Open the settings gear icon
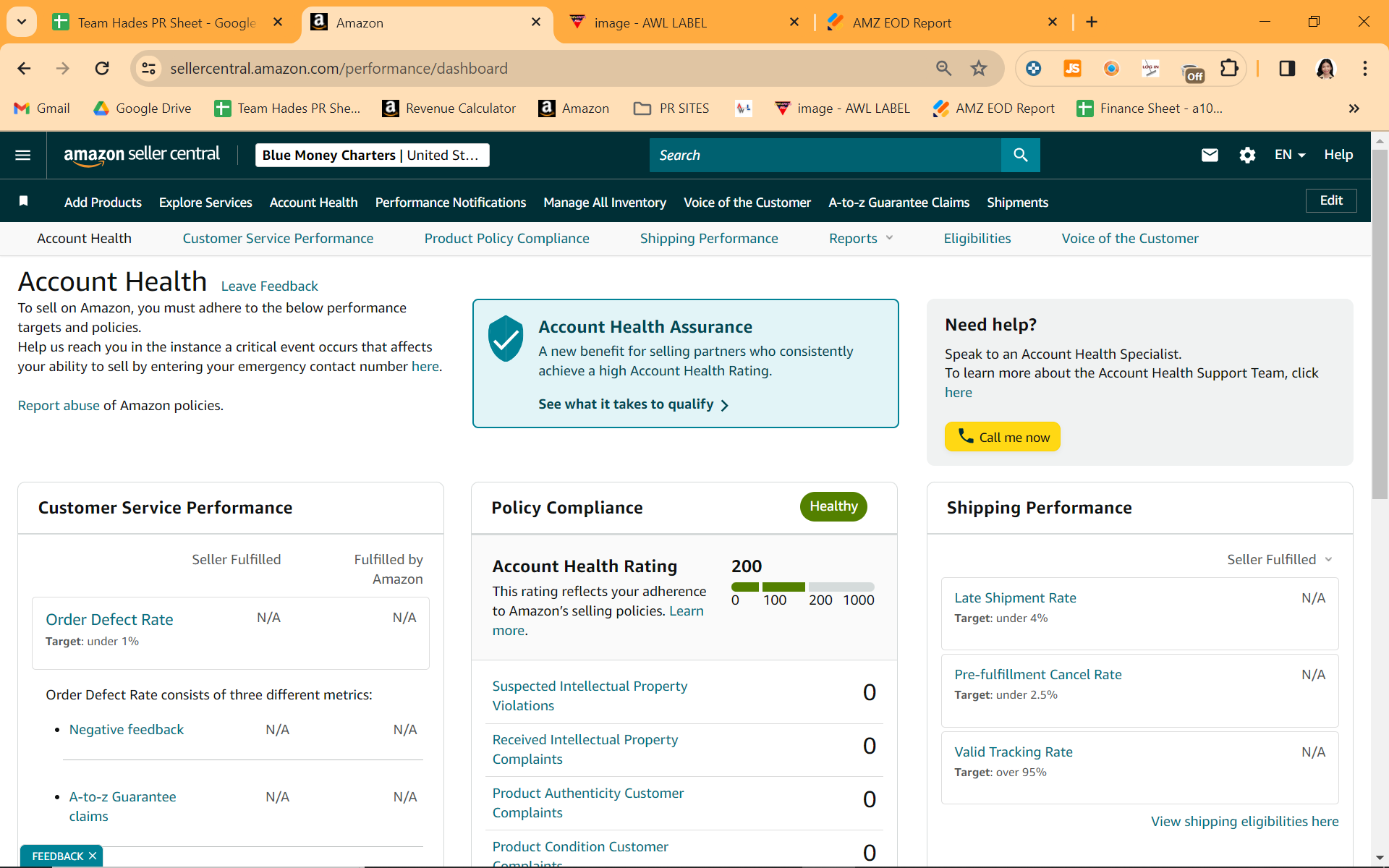The image size is (1389, 868). coord(1247,155)
